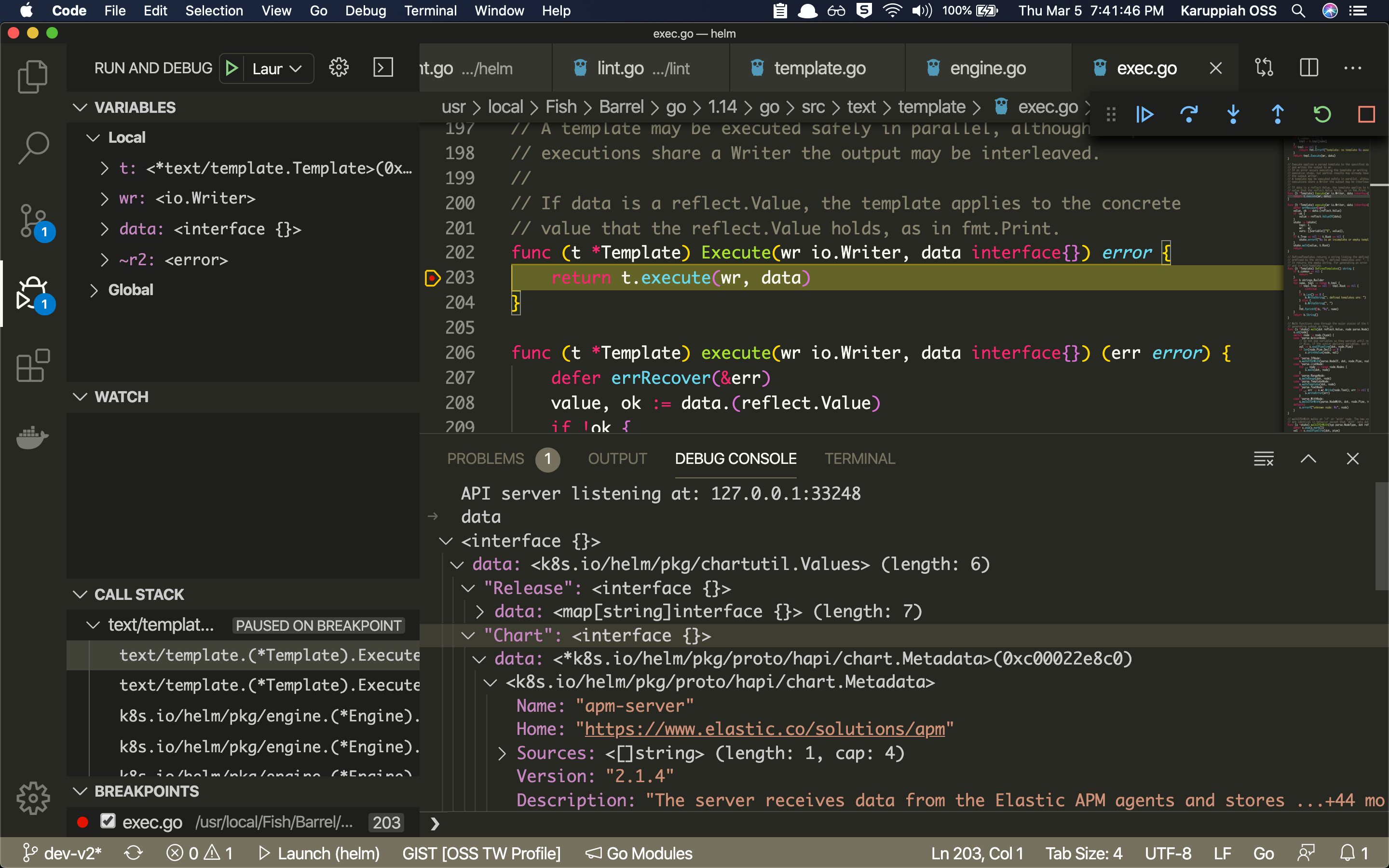
Task: Restart the debug session
Action: (1322, 114)
